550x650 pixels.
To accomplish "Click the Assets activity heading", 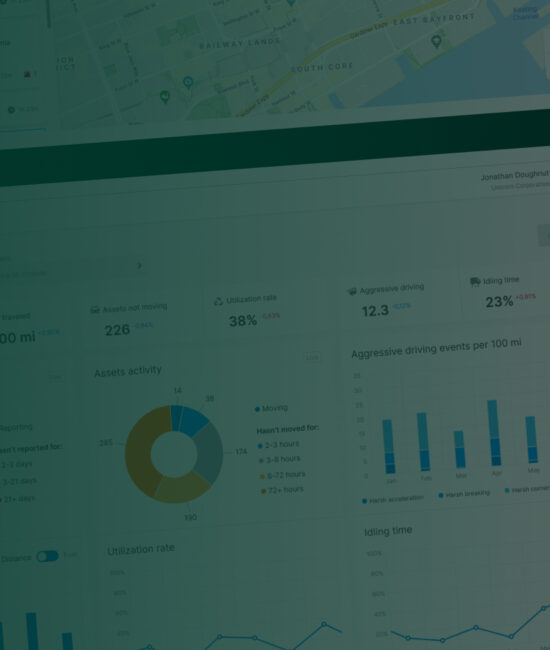I will click(x=128, y=371).
